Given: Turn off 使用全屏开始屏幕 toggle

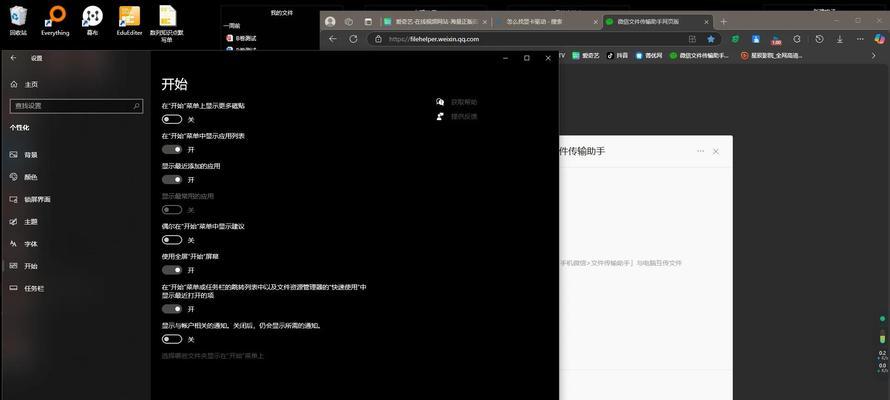Looking at the screenshot, I should click(172, 270).
